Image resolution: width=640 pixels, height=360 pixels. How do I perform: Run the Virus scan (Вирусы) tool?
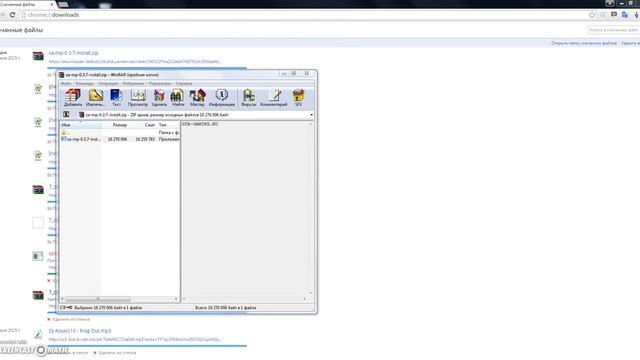[249, 98]
